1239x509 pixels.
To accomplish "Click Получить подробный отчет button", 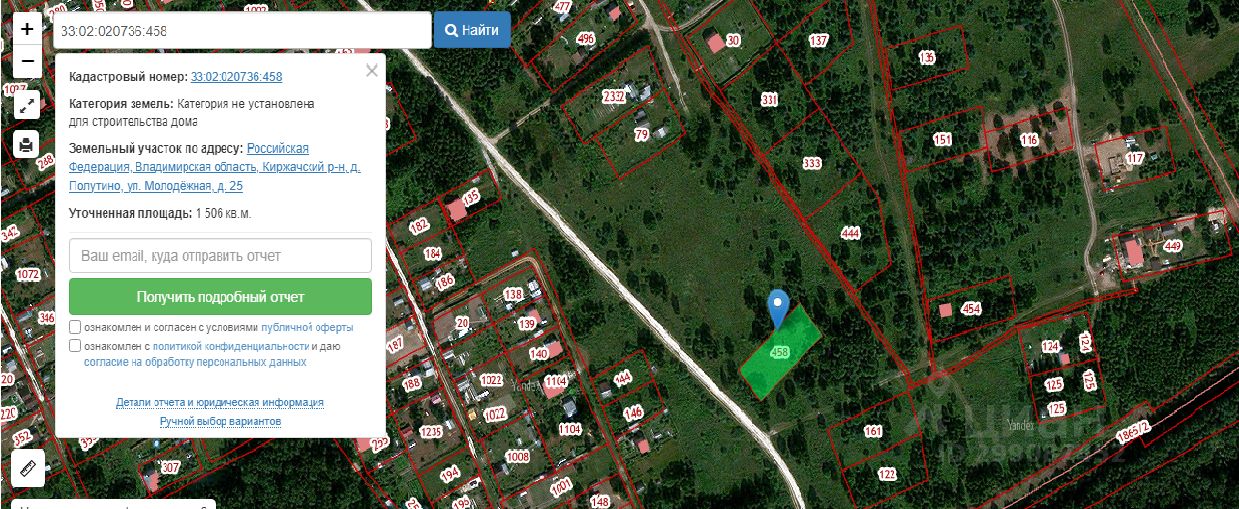I will coord(220,297).
